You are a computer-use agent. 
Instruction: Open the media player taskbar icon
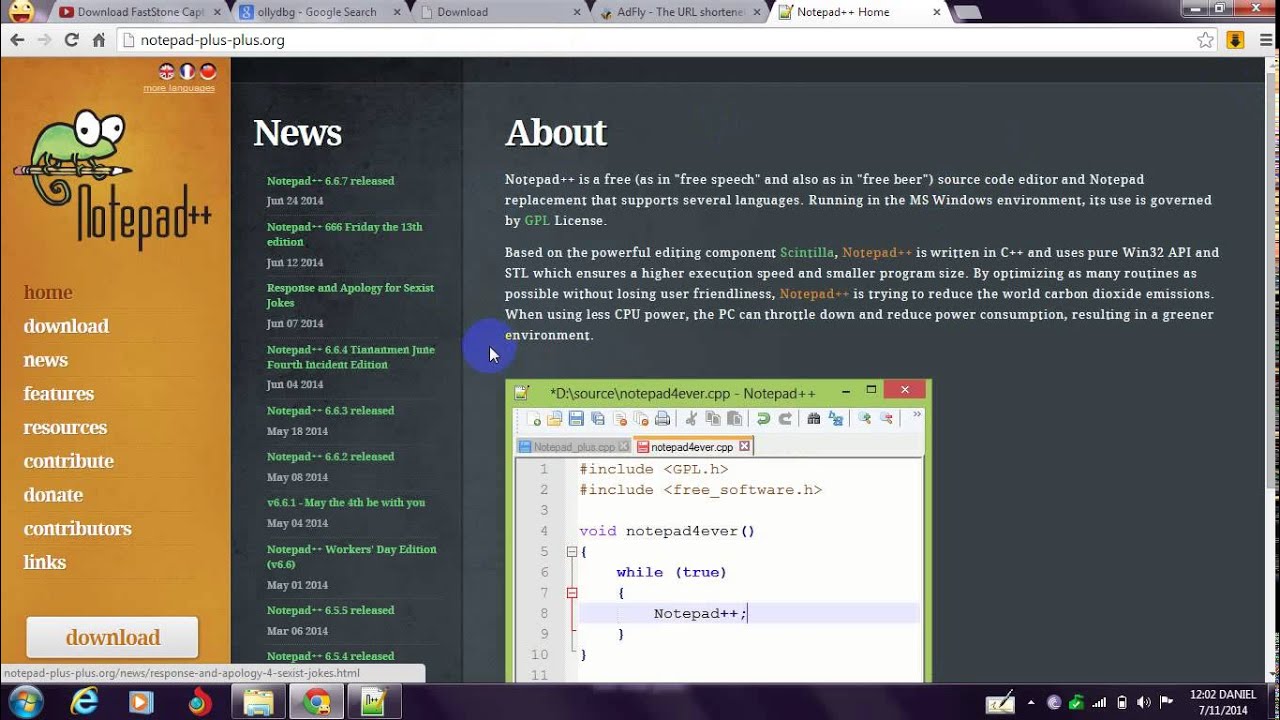(142, 702)
